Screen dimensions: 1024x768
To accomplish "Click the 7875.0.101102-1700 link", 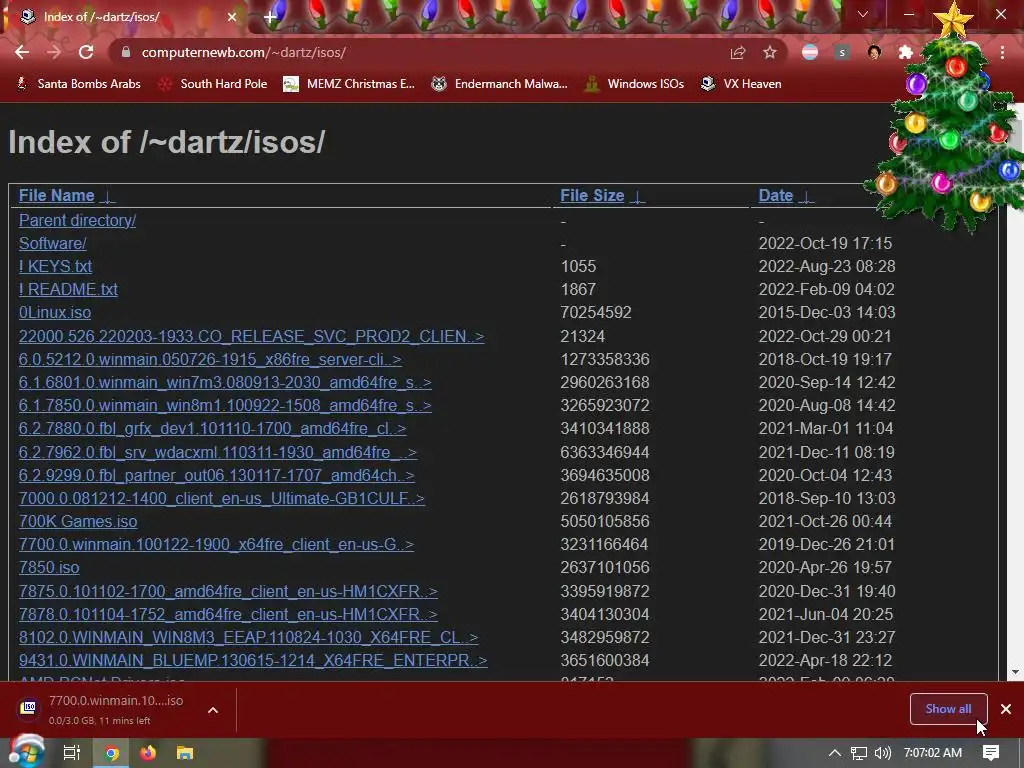I will [x=228, y=591].
